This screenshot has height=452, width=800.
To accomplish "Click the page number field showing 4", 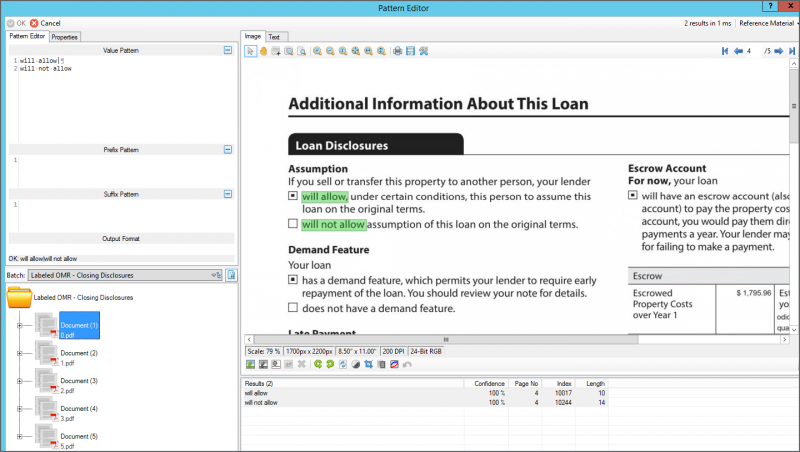I will coord(753,51).
